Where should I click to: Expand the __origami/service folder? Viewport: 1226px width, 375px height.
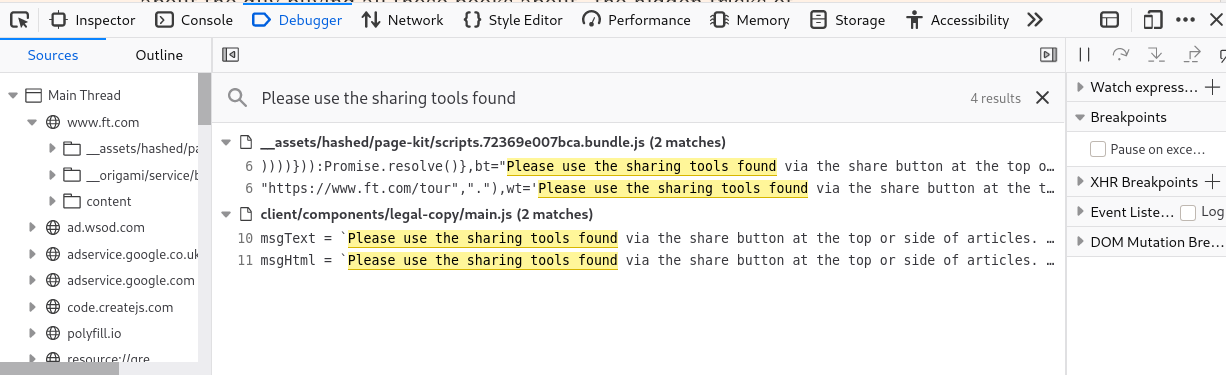click(52, 176)
